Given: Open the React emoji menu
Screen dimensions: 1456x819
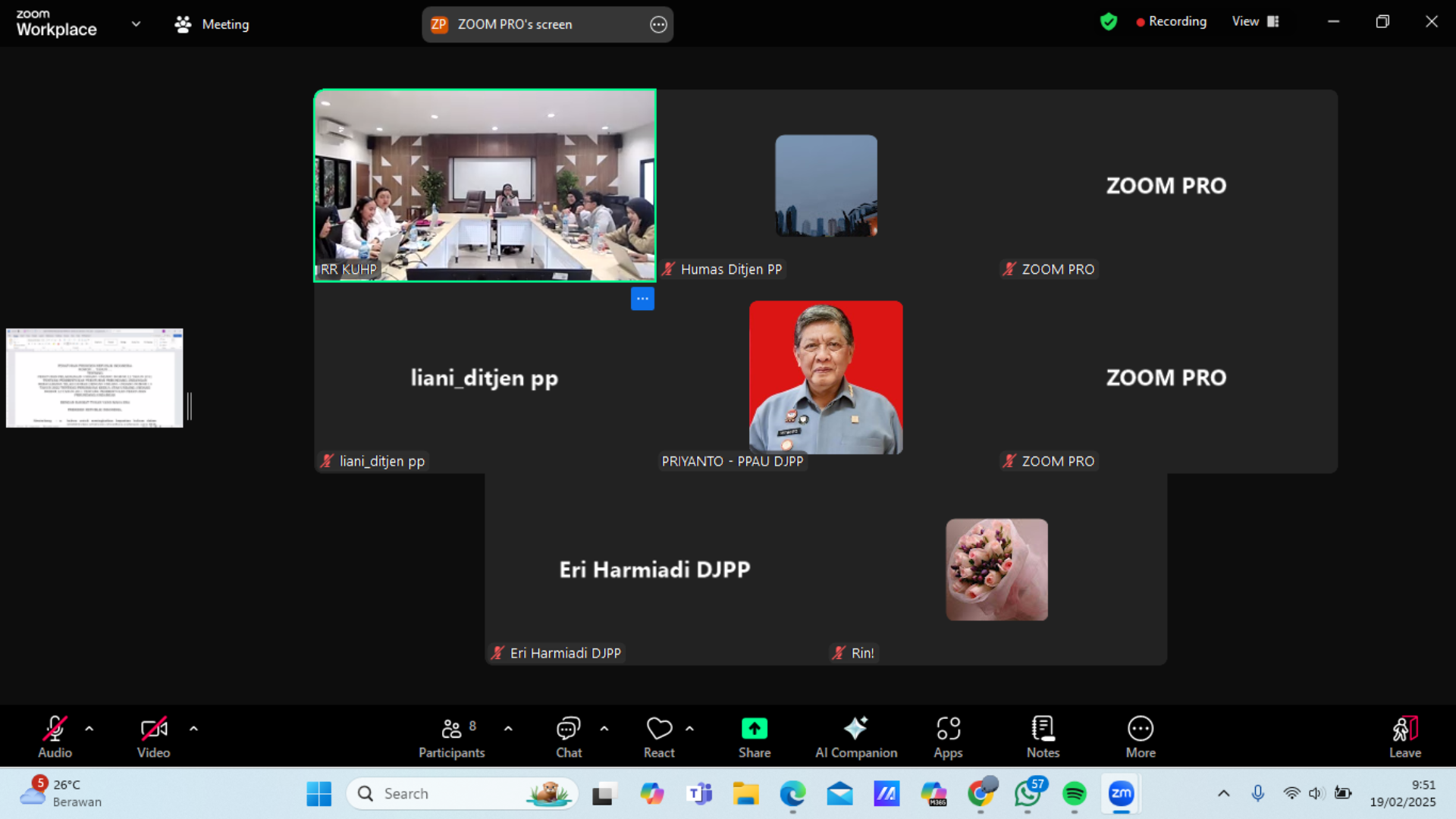Looking at the screenshot, I should point(659,736).
